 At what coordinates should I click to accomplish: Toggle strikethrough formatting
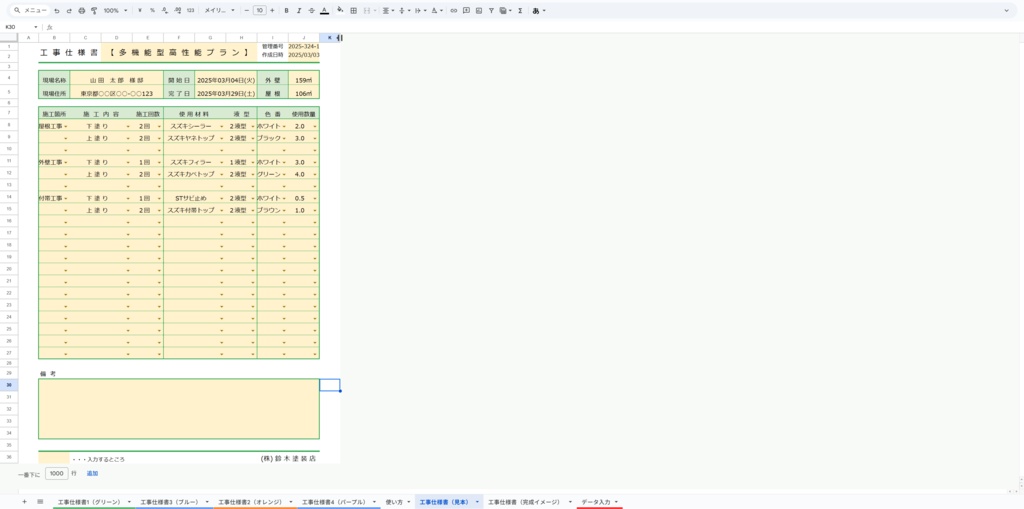311,10
